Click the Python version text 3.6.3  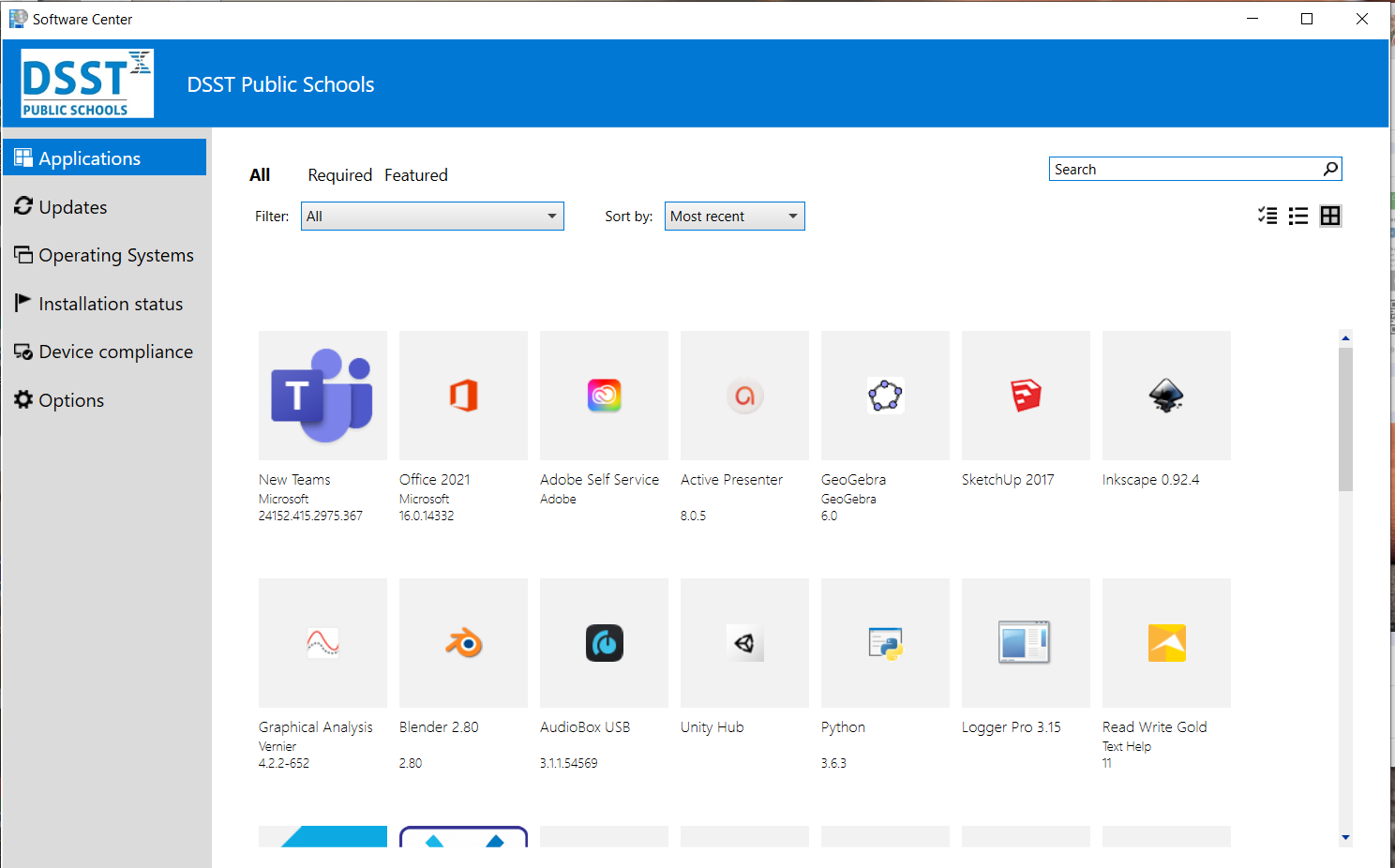tap(833, 764)
